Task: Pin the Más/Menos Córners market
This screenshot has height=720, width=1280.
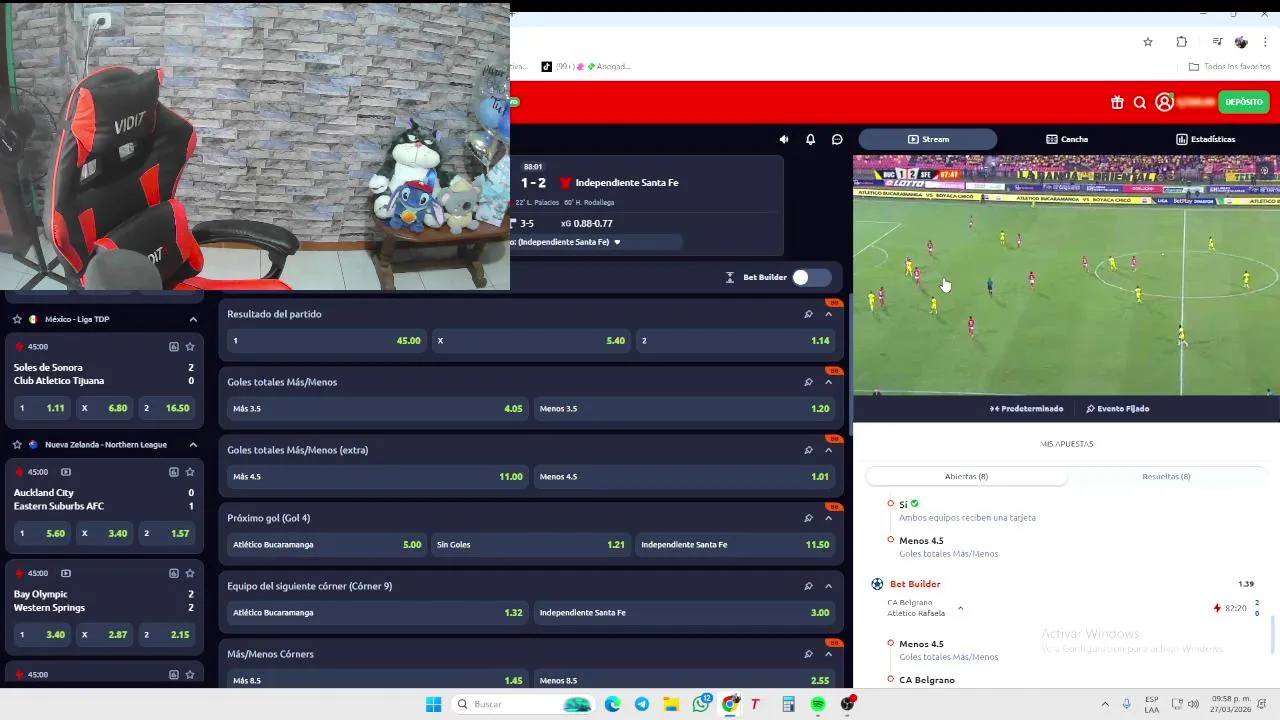Action: (x=808, y=654)
